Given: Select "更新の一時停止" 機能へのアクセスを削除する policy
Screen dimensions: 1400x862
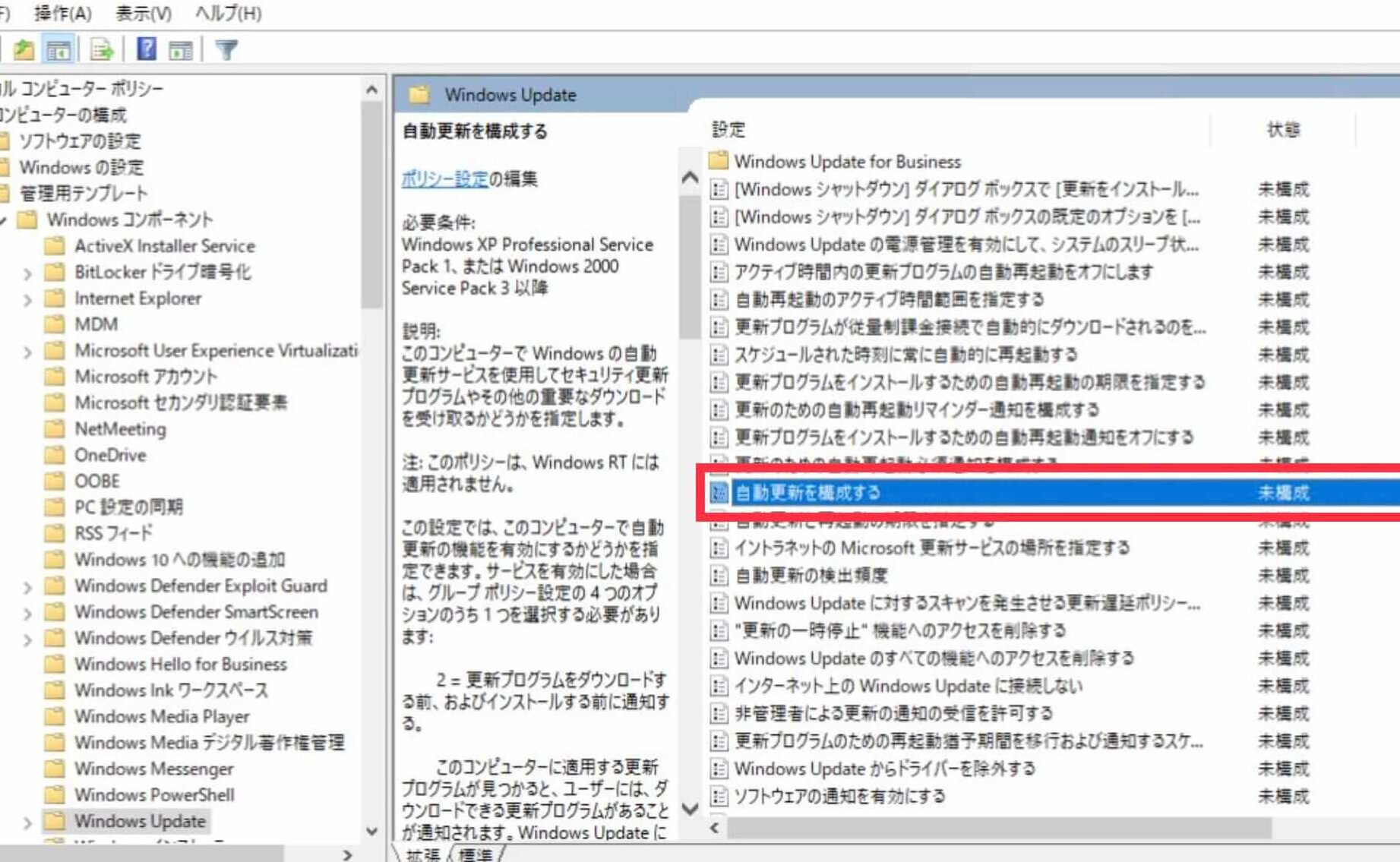Looking at the screenshot, I should (899, 630).
